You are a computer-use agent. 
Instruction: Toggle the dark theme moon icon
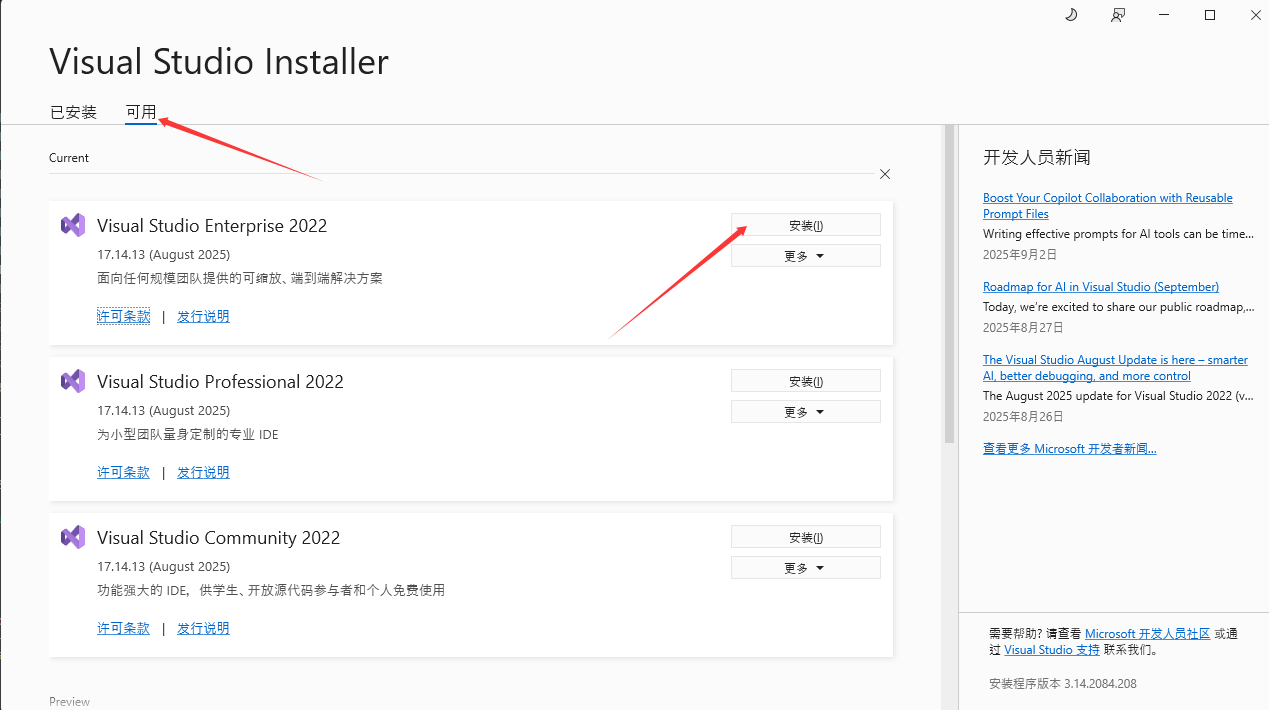(x=1071, y=15)
